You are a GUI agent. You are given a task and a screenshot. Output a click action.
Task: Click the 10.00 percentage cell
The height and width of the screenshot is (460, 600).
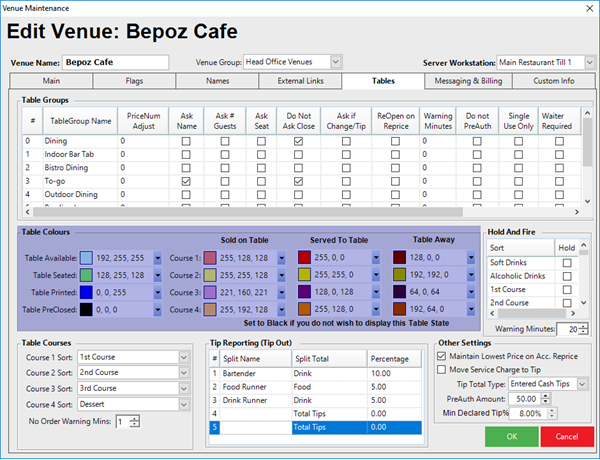(394, 374)
